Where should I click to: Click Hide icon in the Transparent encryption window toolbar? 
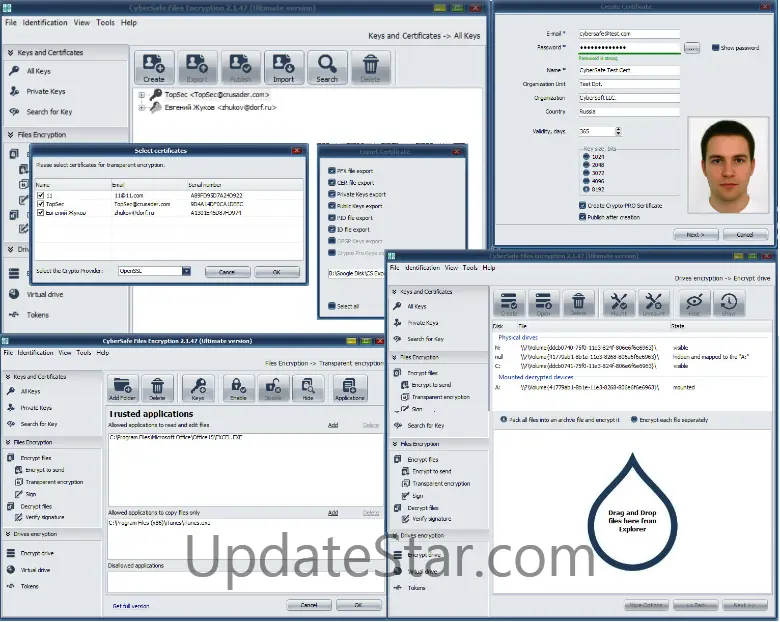(x=308, y=388)
